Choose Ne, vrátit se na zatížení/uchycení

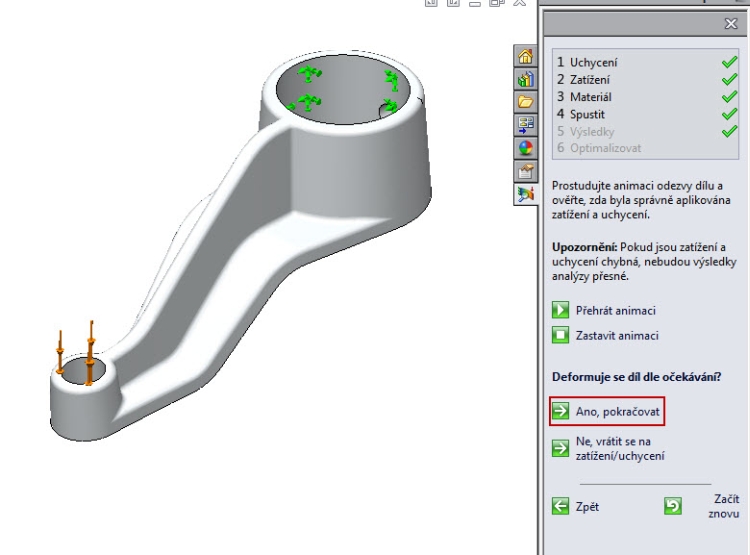(620, 448)
